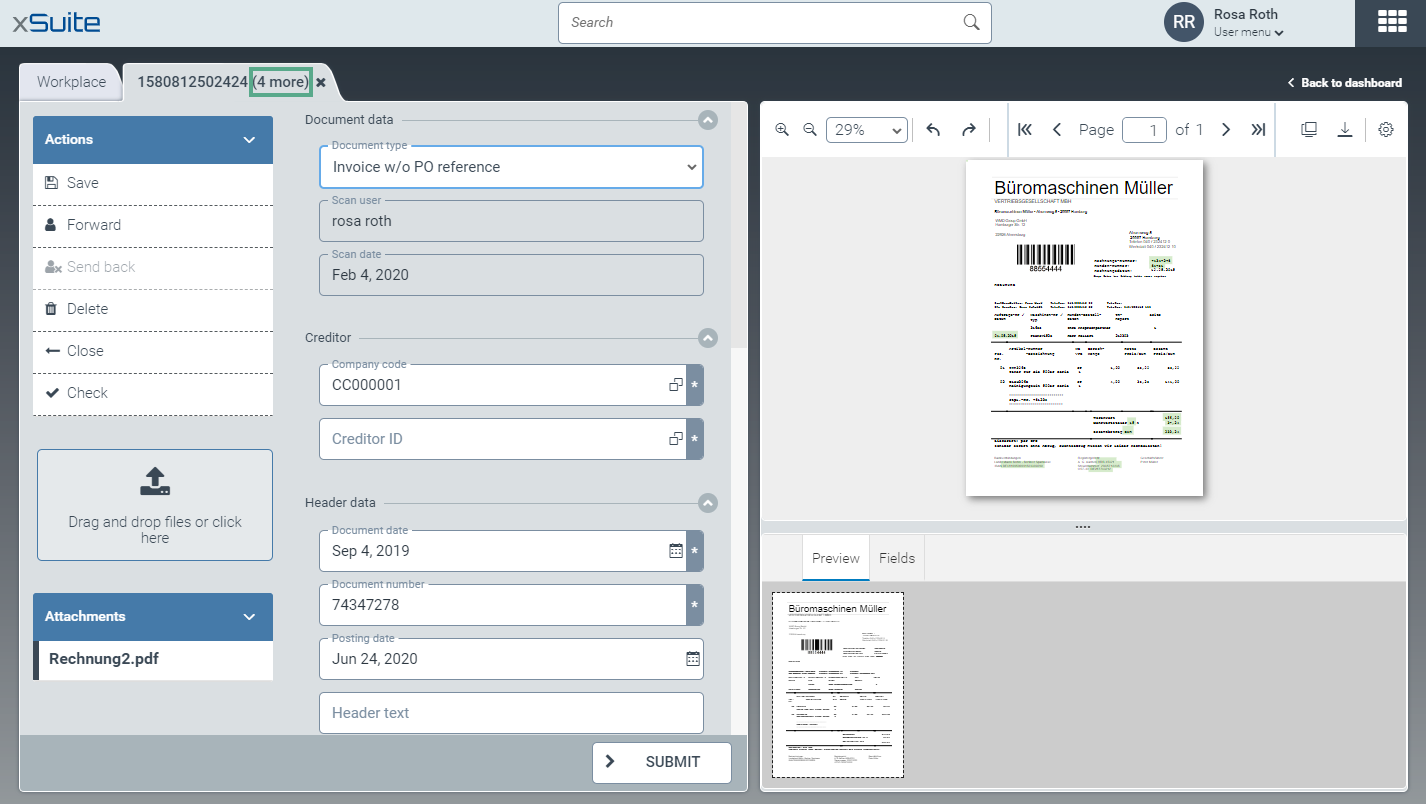The width and height of the screenshot is (1426, 804).
Task: Jump to the last page
Action: pos(1258,130)
